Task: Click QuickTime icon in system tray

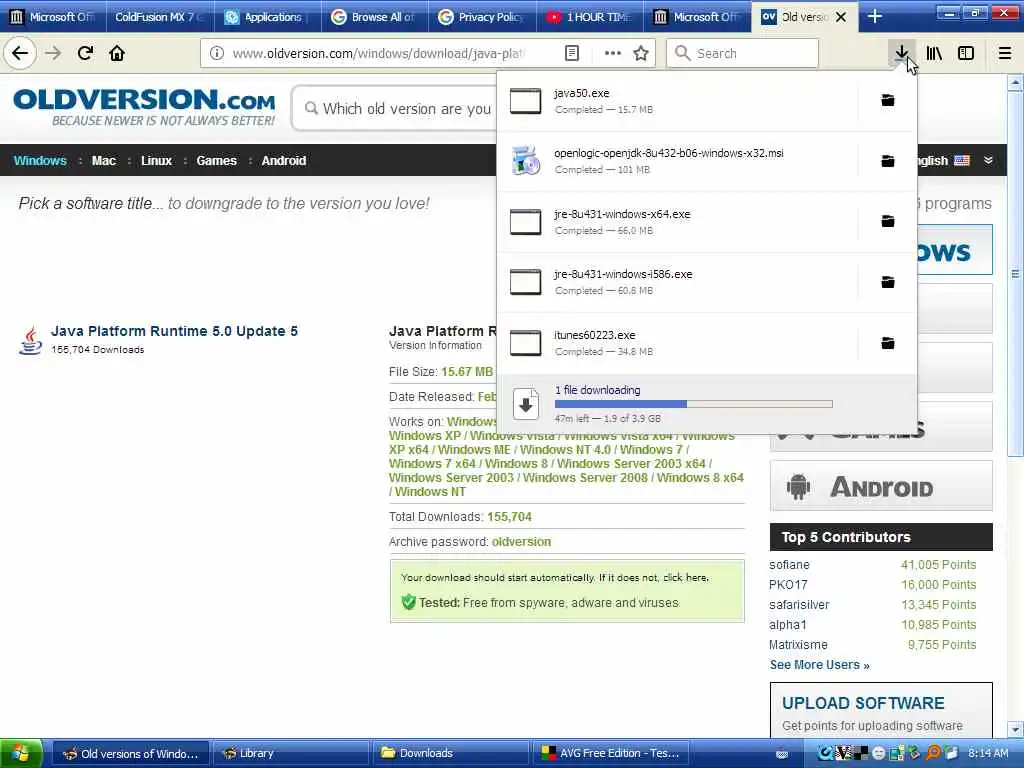Action: (x=825, y=754)
